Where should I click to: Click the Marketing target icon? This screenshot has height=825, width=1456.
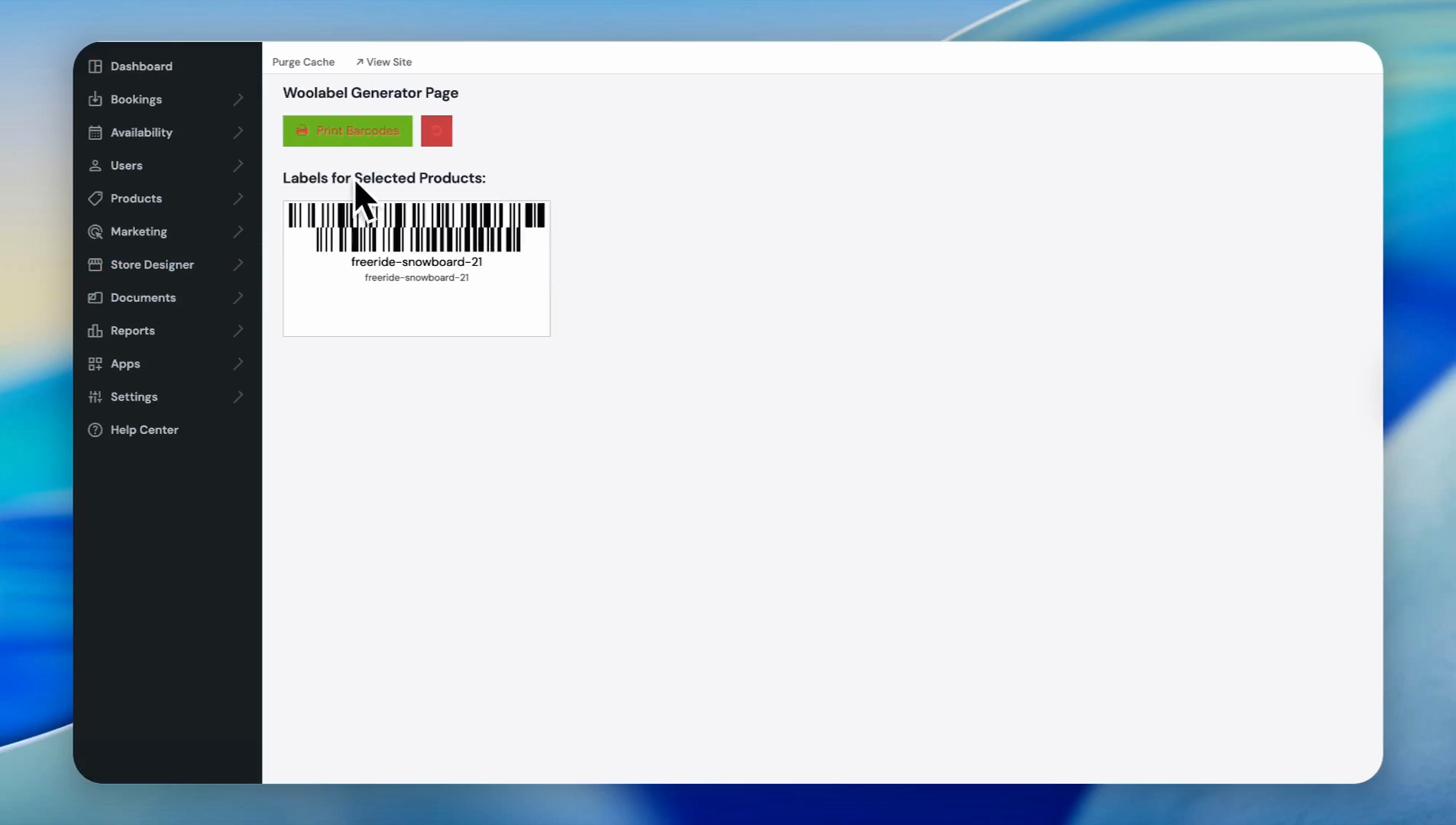point(95,231)
